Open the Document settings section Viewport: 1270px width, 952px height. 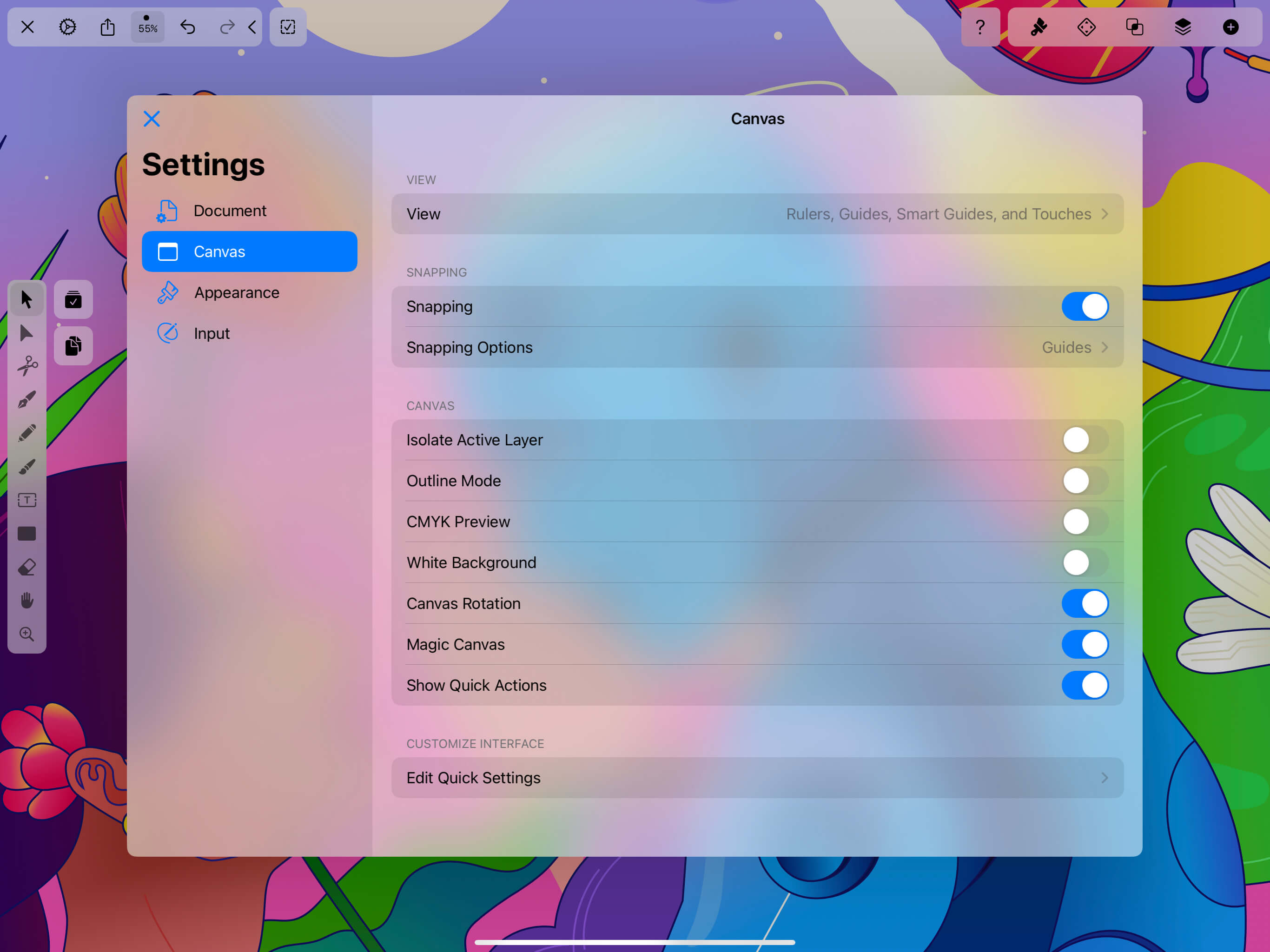pos(230,211)
